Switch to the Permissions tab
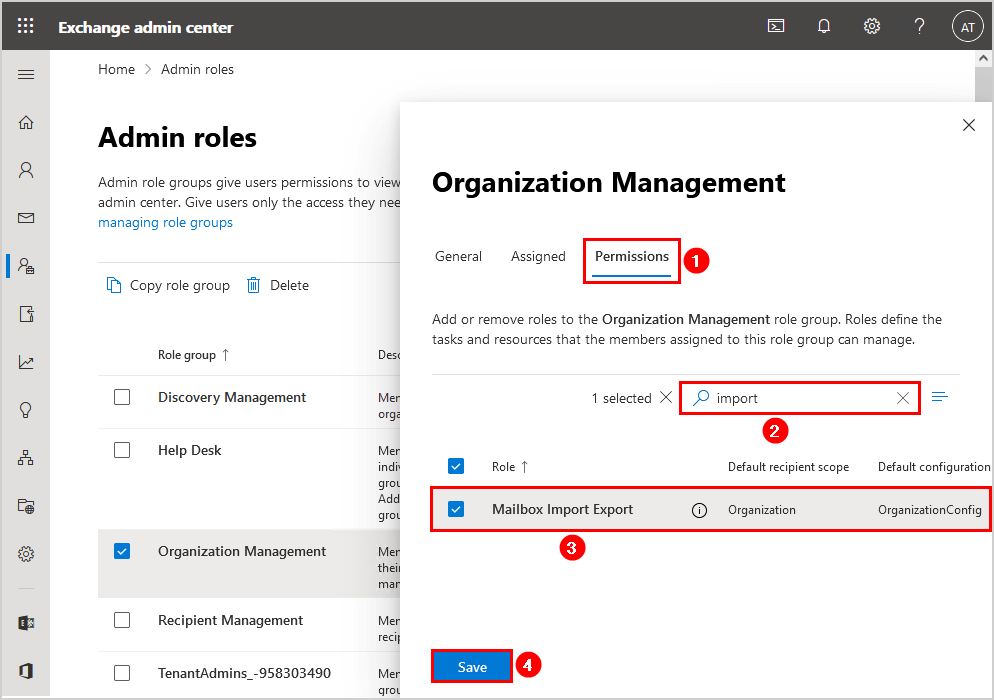This screenshot has height=700, width=994. click(631, 256)
